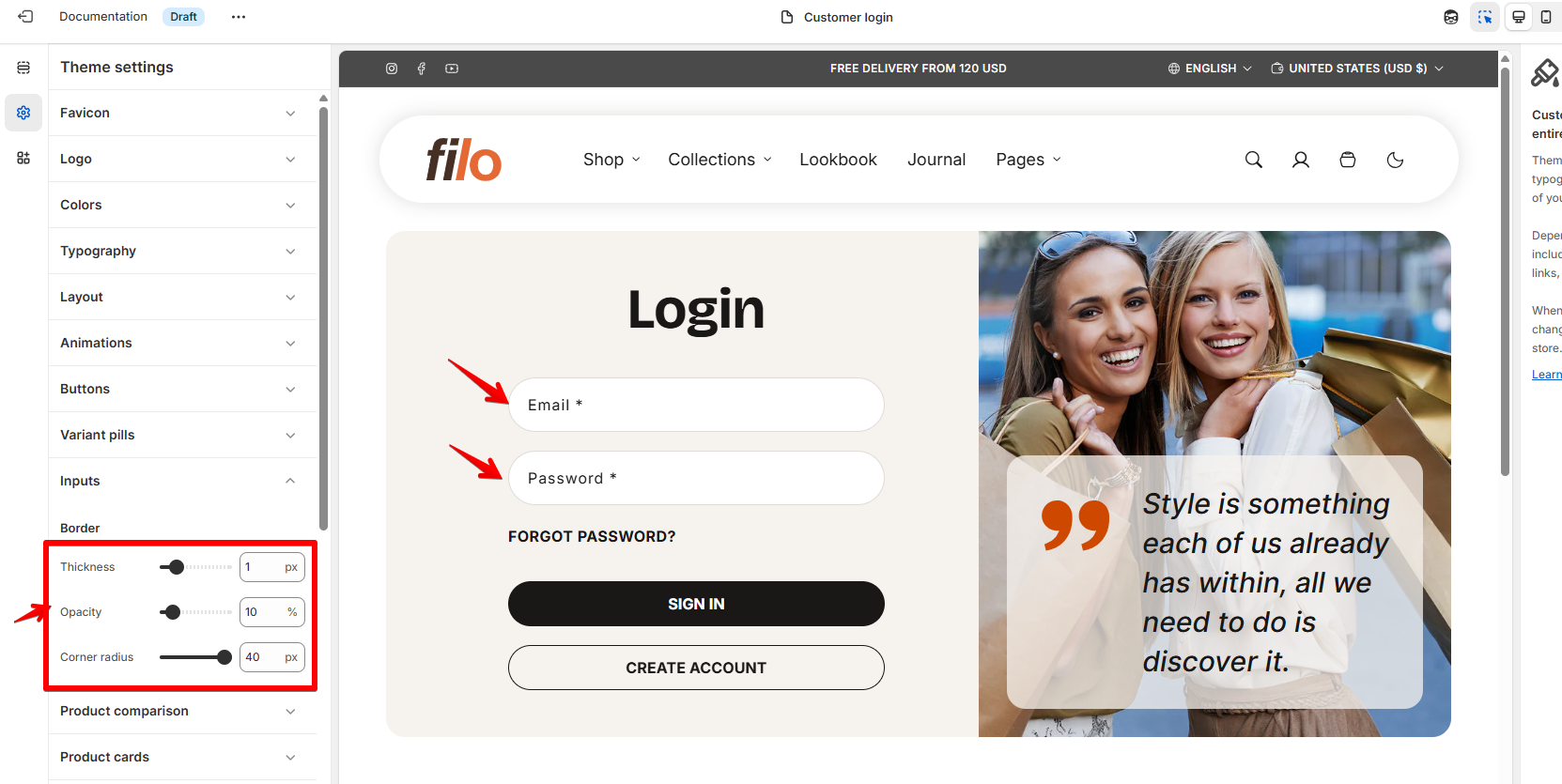Screen dimensions: 1562x784
Task: Click the Instagram icon in announcement bar
Action: coord(392,69)
